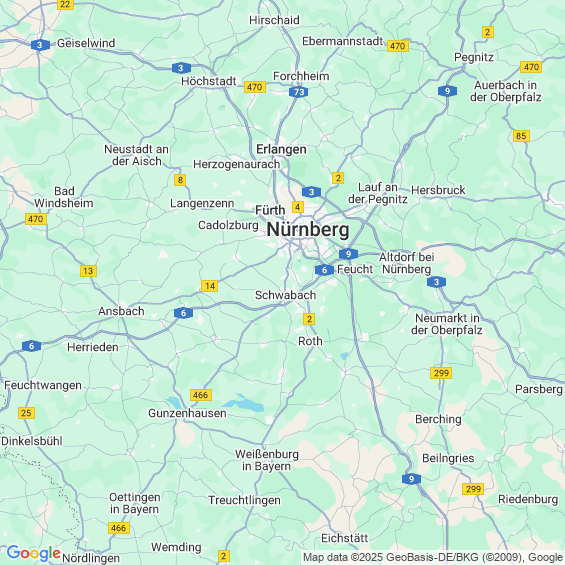Select the Nürnberg city label
565x565 pixels.
308,230
